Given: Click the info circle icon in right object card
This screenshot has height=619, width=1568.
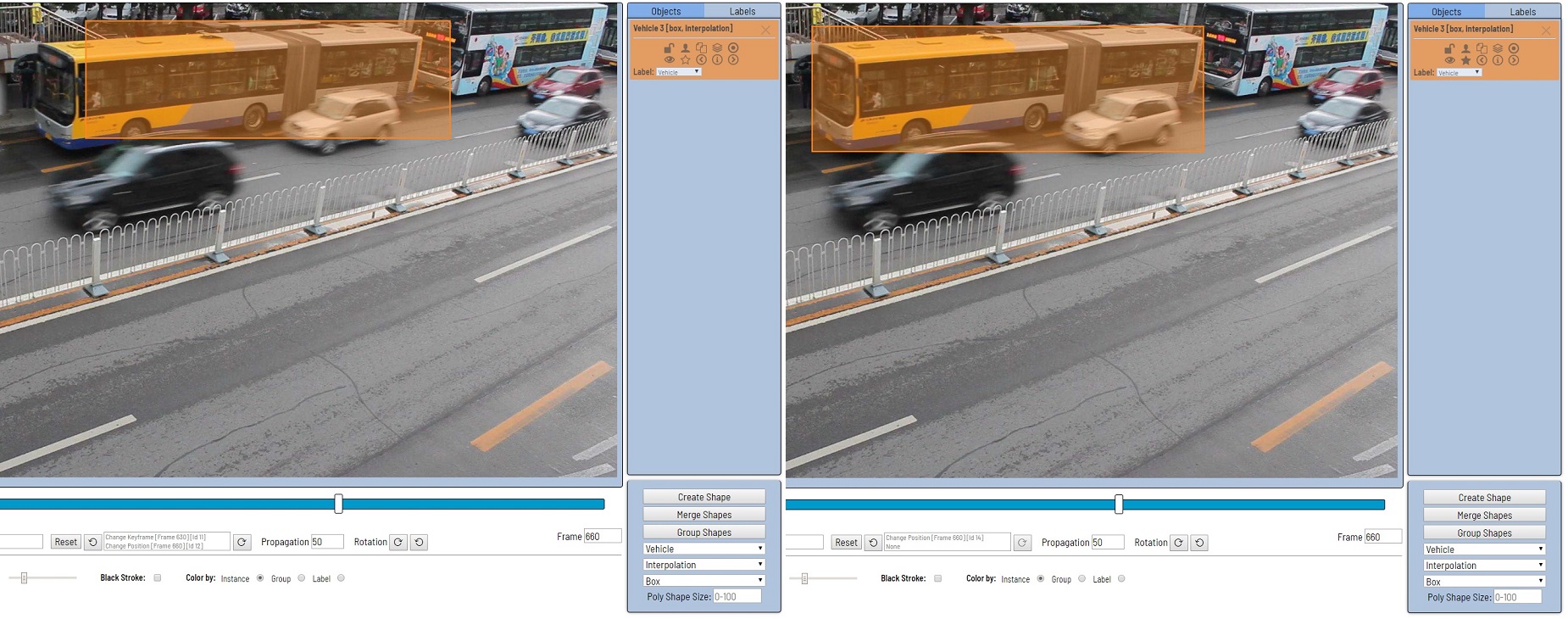Looking at the screenshot, I should tap(1498, 60).
